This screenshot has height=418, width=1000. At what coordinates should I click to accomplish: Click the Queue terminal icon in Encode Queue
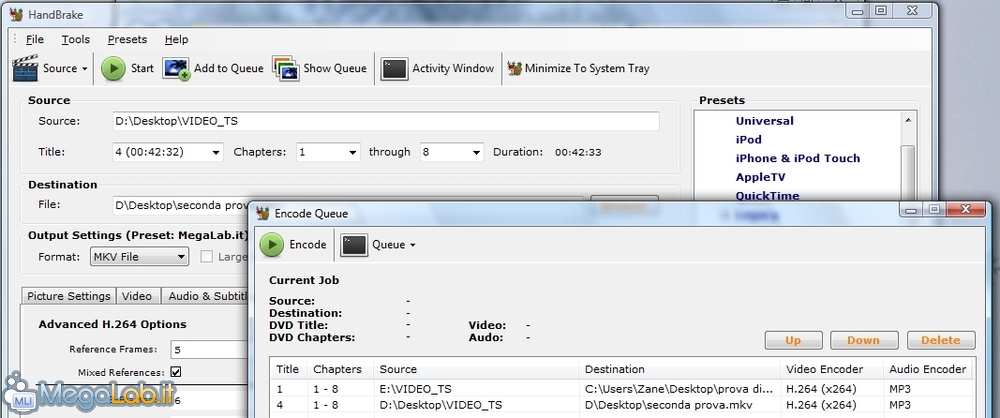(354, 245)
